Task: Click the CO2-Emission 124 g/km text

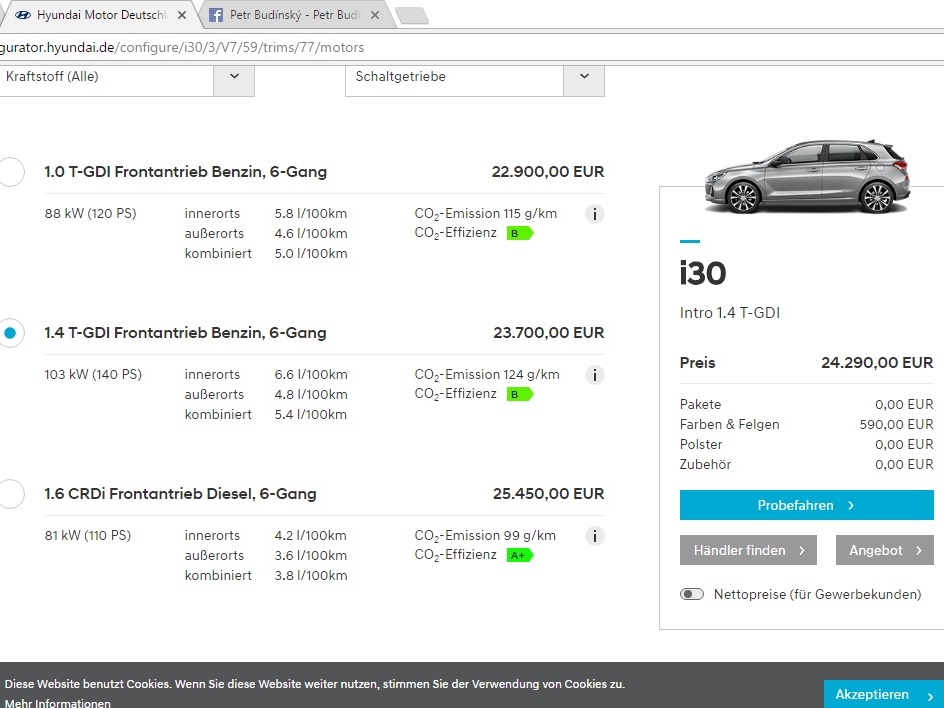Action: click(487, 374)
